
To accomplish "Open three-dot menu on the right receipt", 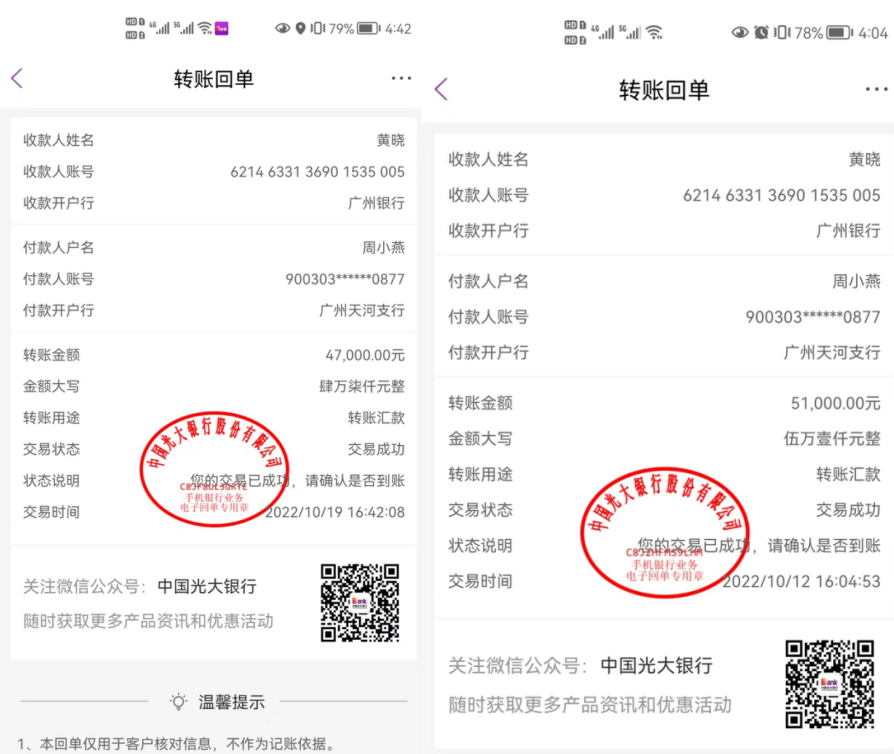I will [x=876, y=90].
